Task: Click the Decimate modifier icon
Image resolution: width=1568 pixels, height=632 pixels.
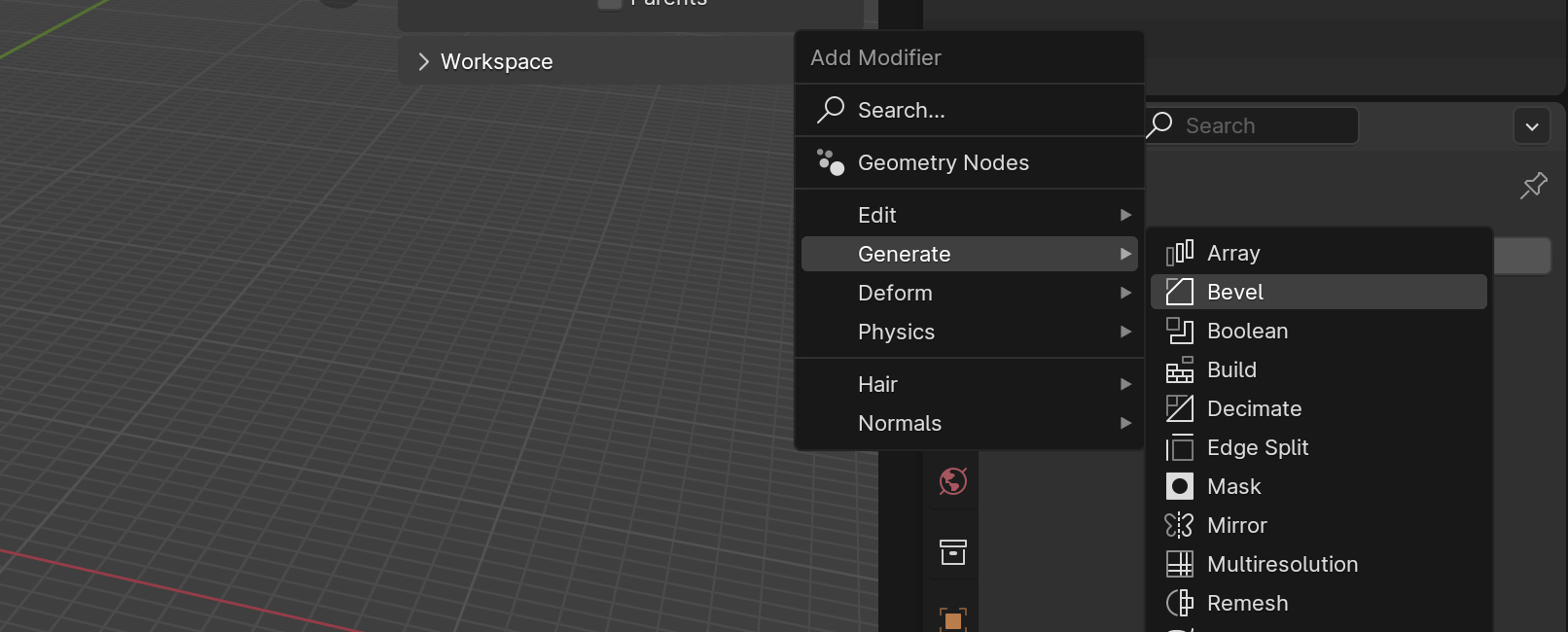Action: click(x=1179, y=408)
